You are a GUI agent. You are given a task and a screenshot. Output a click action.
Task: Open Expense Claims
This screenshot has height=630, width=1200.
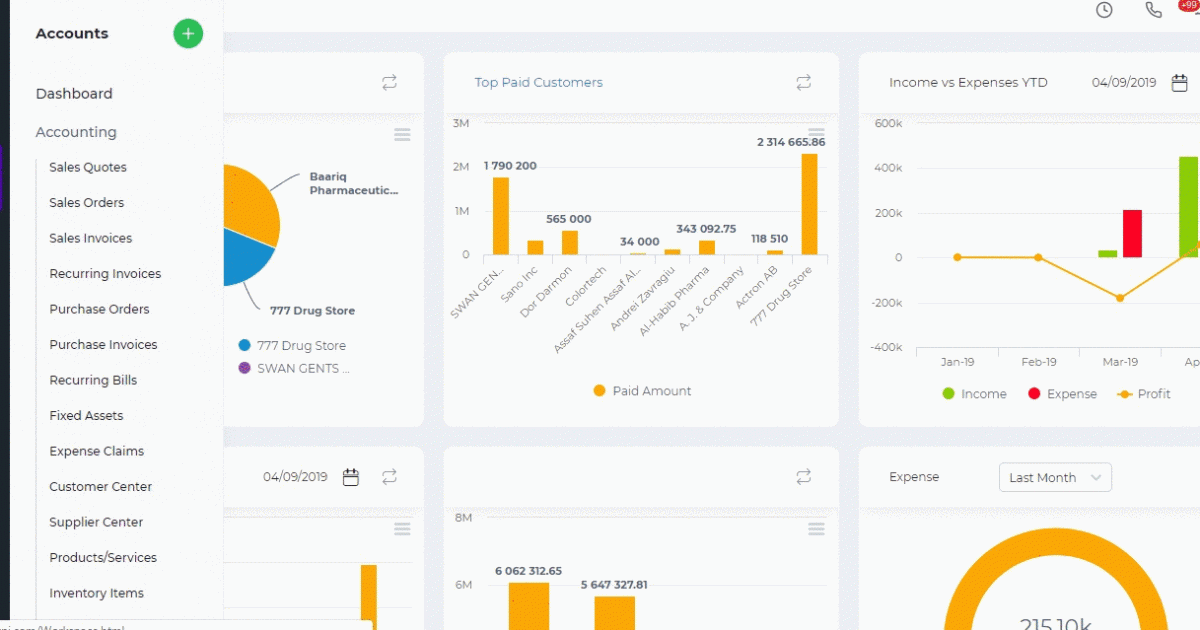97,451
